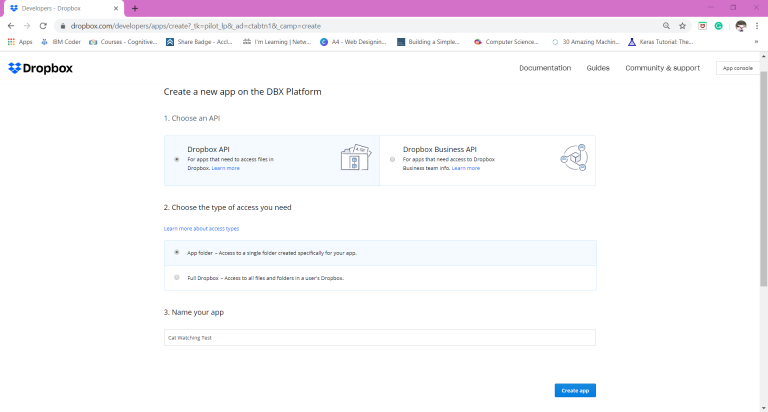Open the 30 Amazing Machine bookmark

tap(585, 42)
